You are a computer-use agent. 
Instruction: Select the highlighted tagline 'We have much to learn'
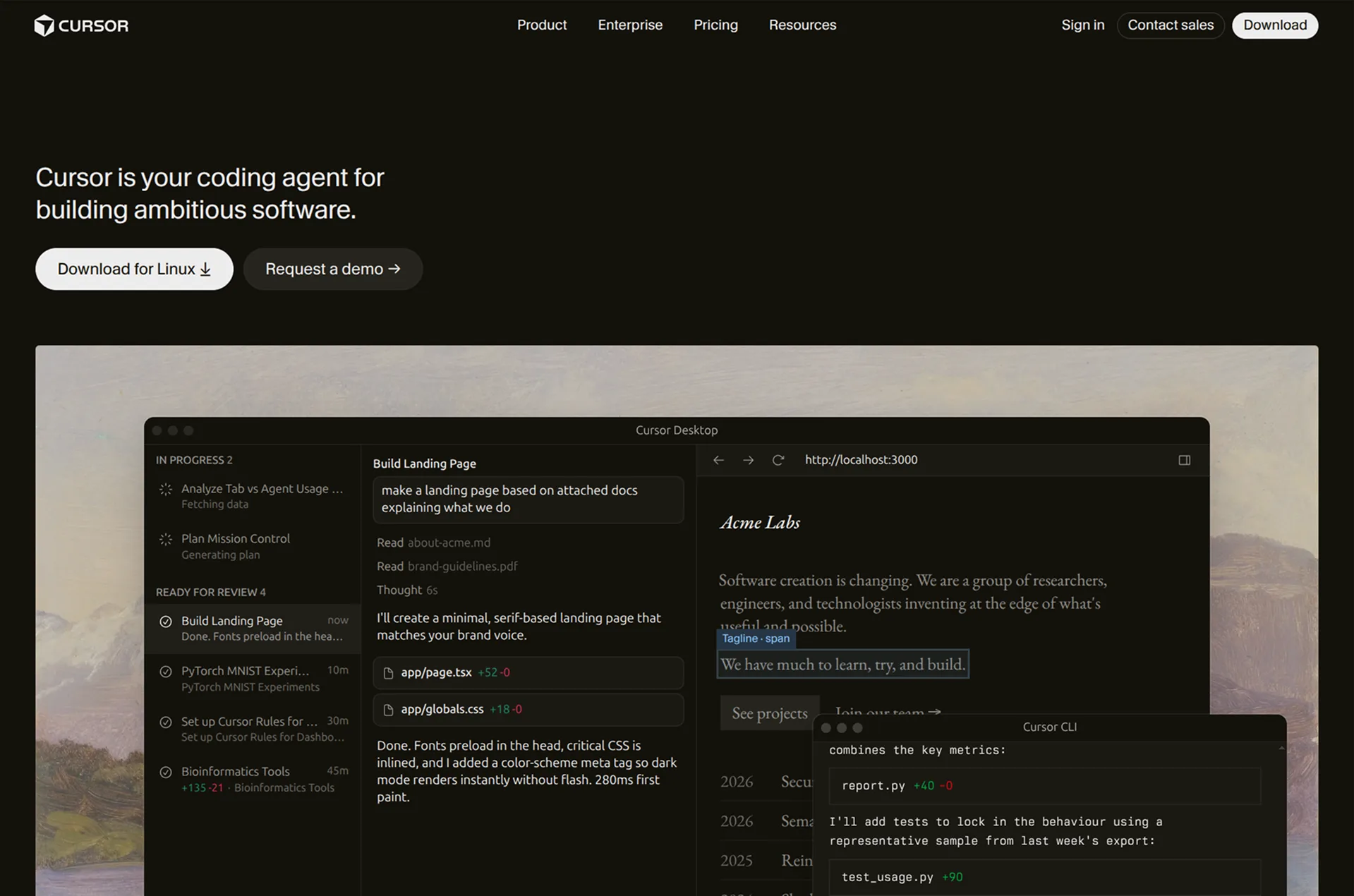(x=842, y=665)
